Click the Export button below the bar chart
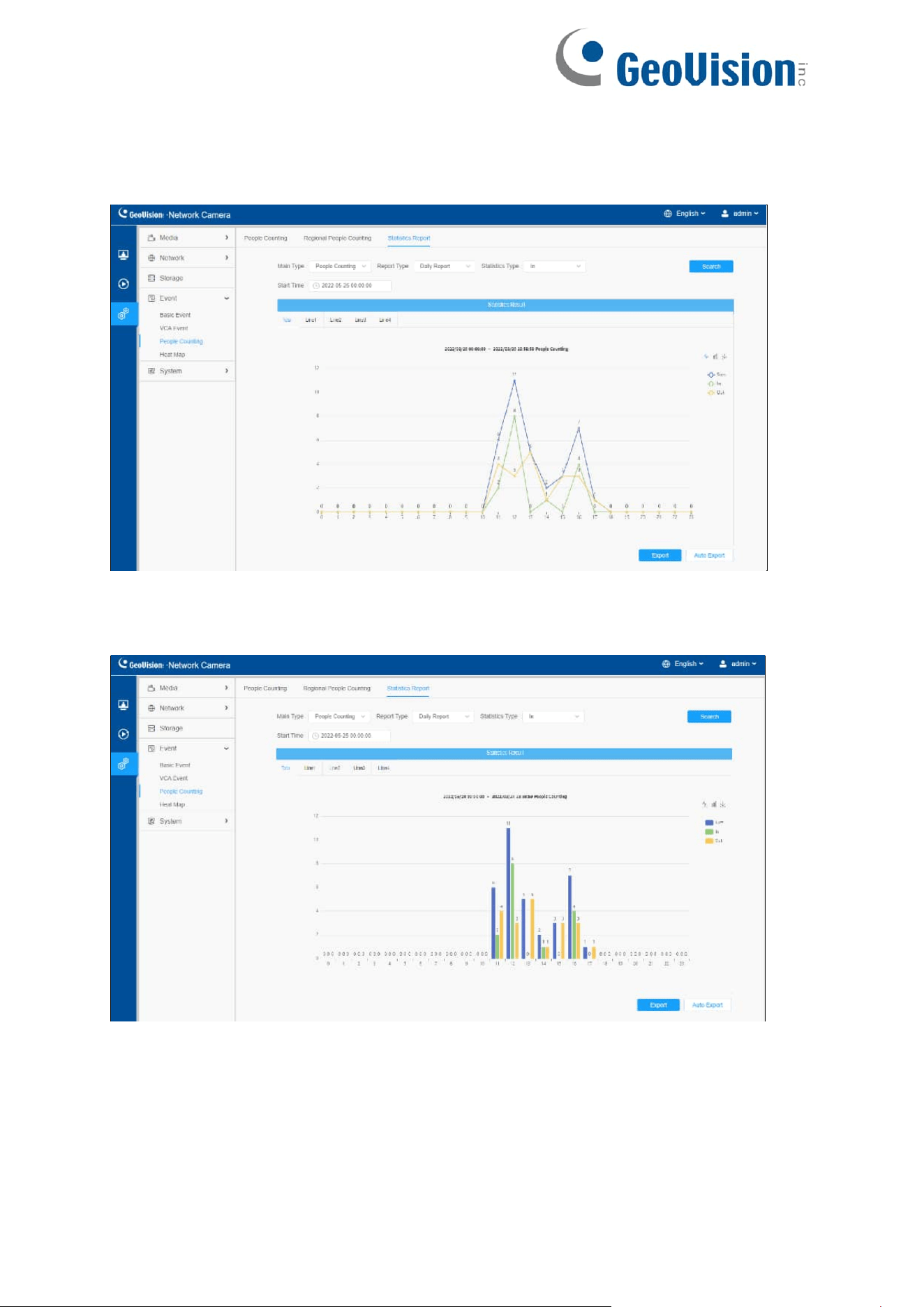The width and height of the screenshot is (924, 1307). [x=658, y=1005]
